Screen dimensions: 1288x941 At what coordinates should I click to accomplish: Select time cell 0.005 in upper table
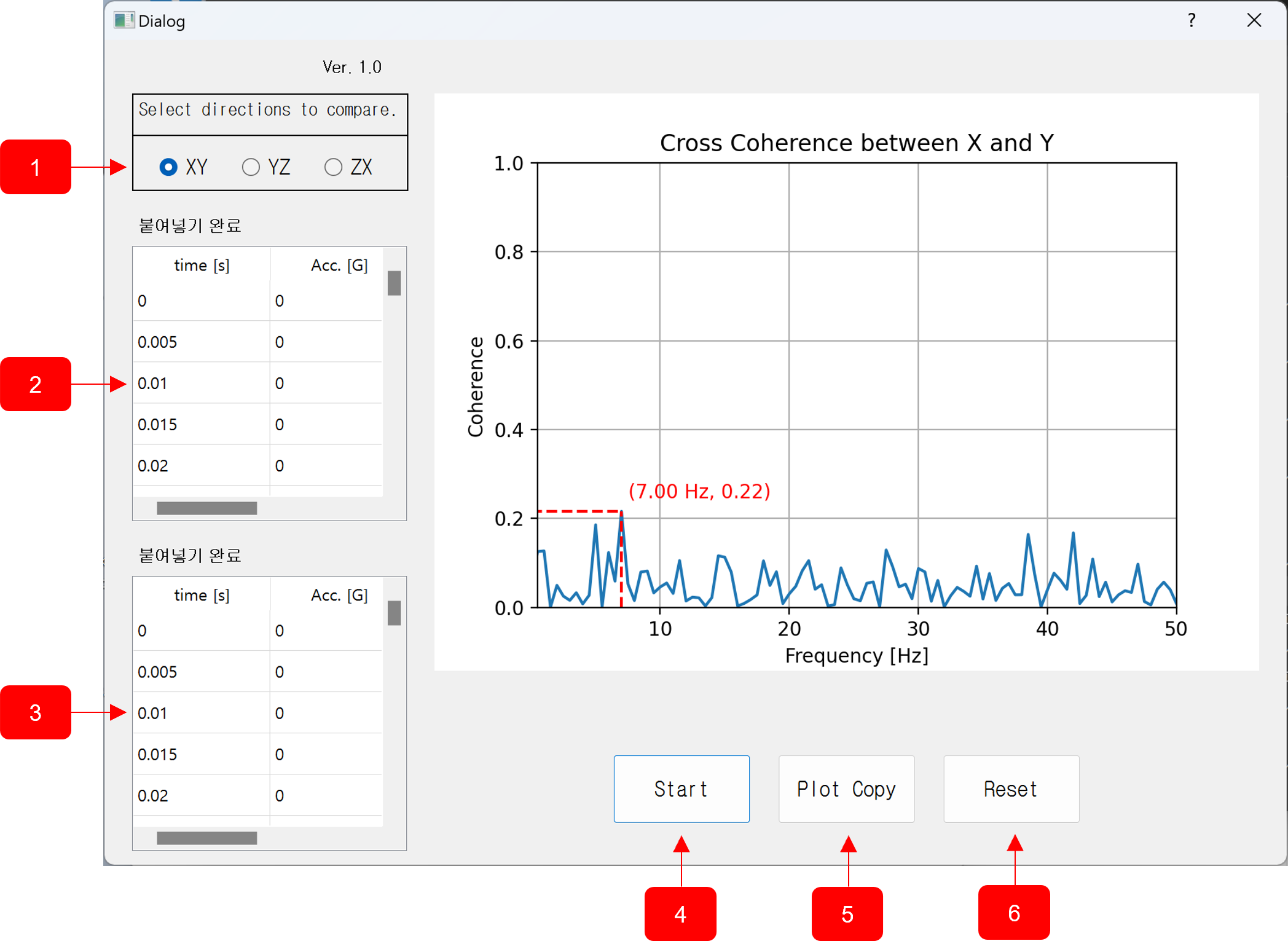[202, 342]
